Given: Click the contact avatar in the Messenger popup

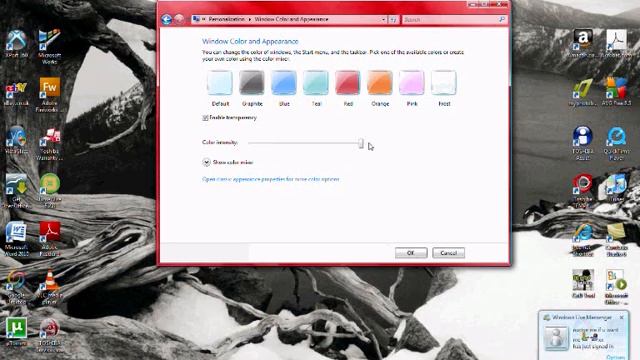Looking at the screenshot, I should tap(556, 338).
